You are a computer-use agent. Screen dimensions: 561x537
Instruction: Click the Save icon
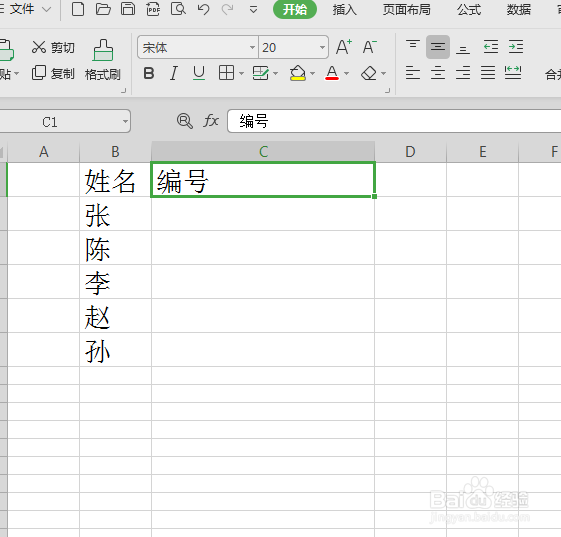click(x=128, y=9)
